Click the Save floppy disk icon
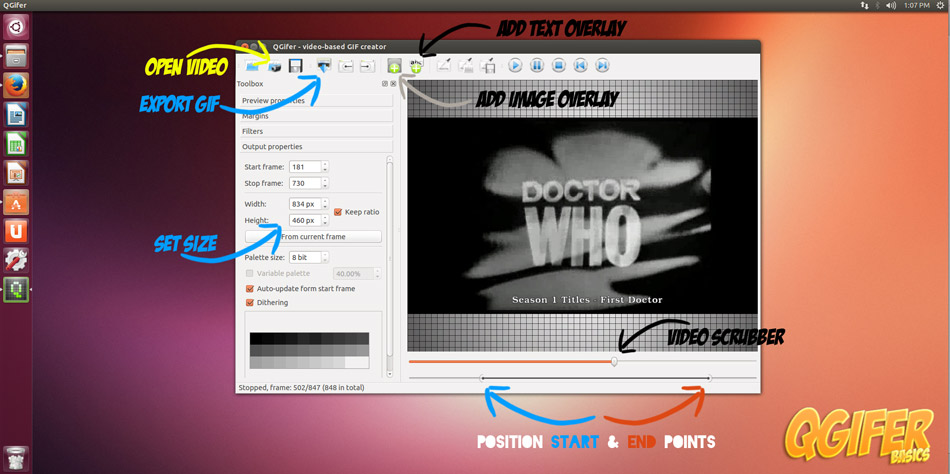Screen dimensions: 950x474 point(296,66)
